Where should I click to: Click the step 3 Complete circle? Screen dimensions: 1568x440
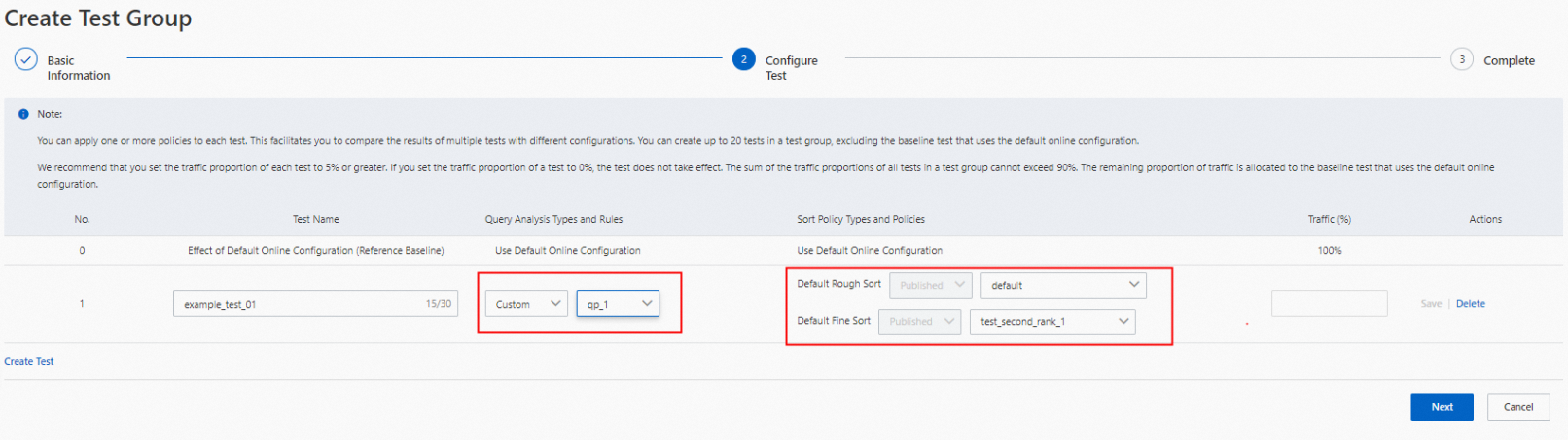[1461, 59]
